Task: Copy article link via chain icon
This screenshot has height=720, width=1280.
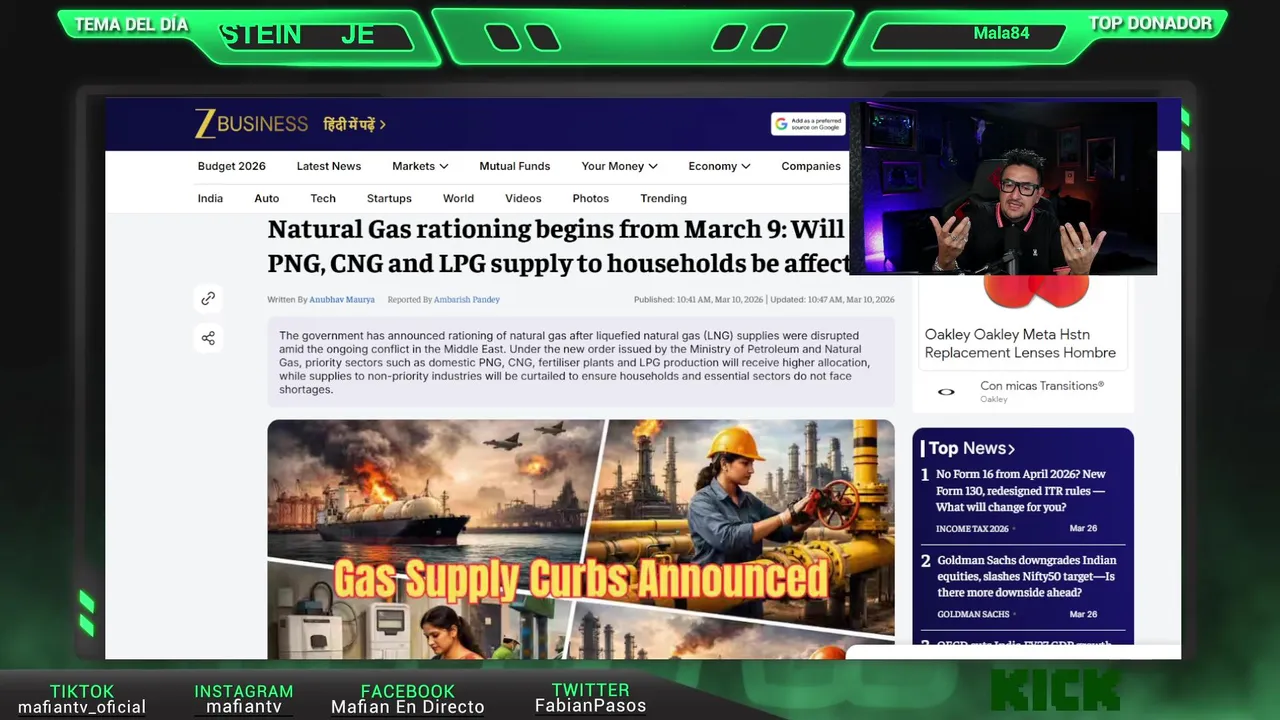Action: coord(208,298)
